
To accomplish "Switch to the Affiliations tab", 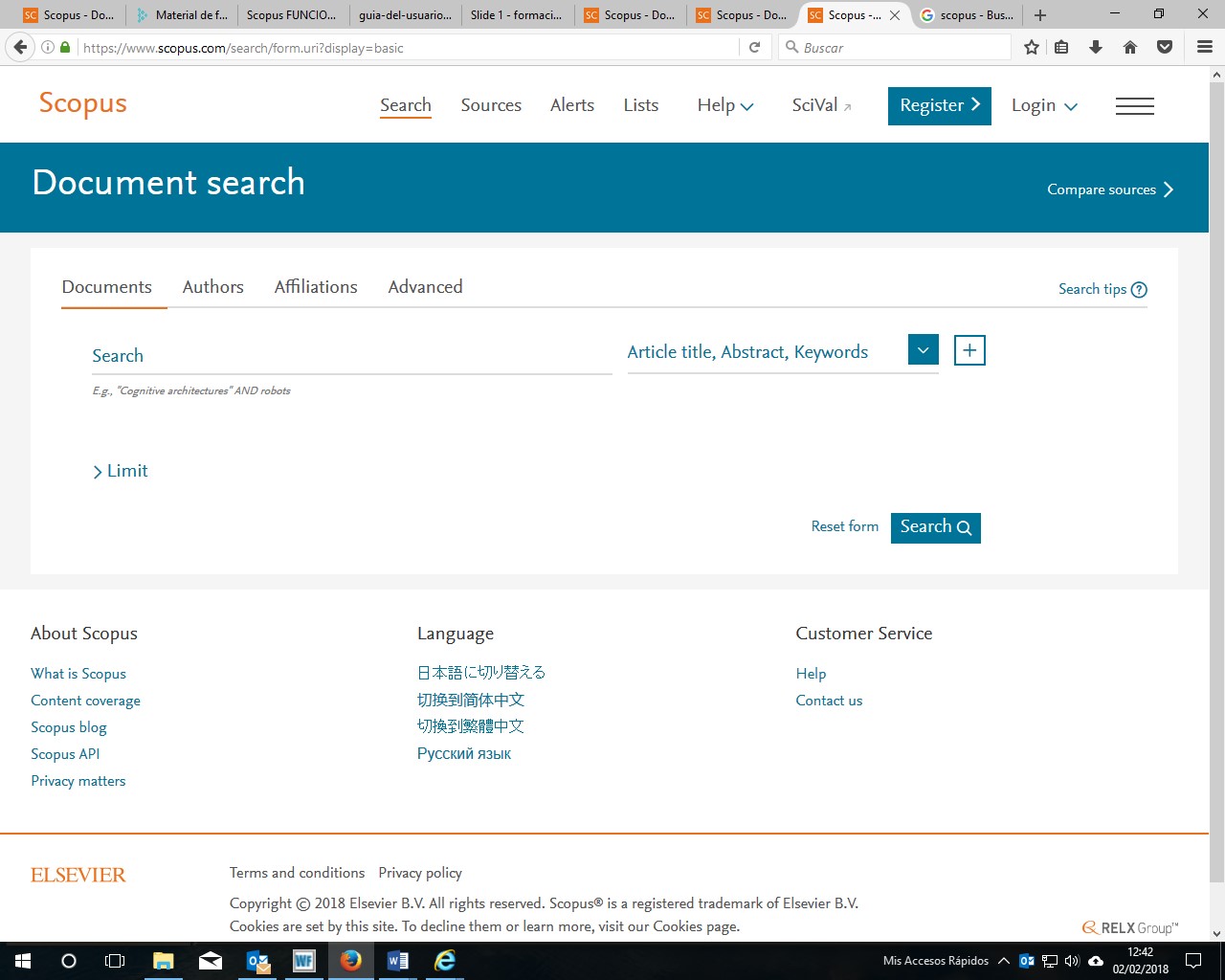I will pos(316,287).
